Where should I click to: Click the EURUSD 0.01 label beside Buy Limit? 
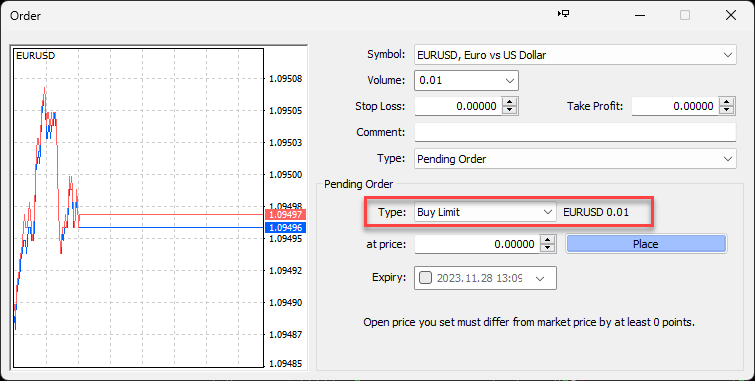(596, 212)
